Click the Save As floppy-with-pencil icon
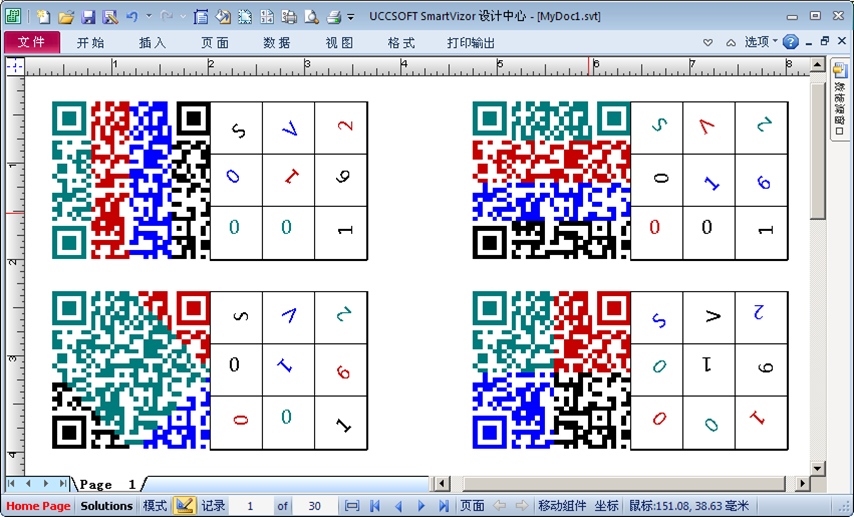 109,17
